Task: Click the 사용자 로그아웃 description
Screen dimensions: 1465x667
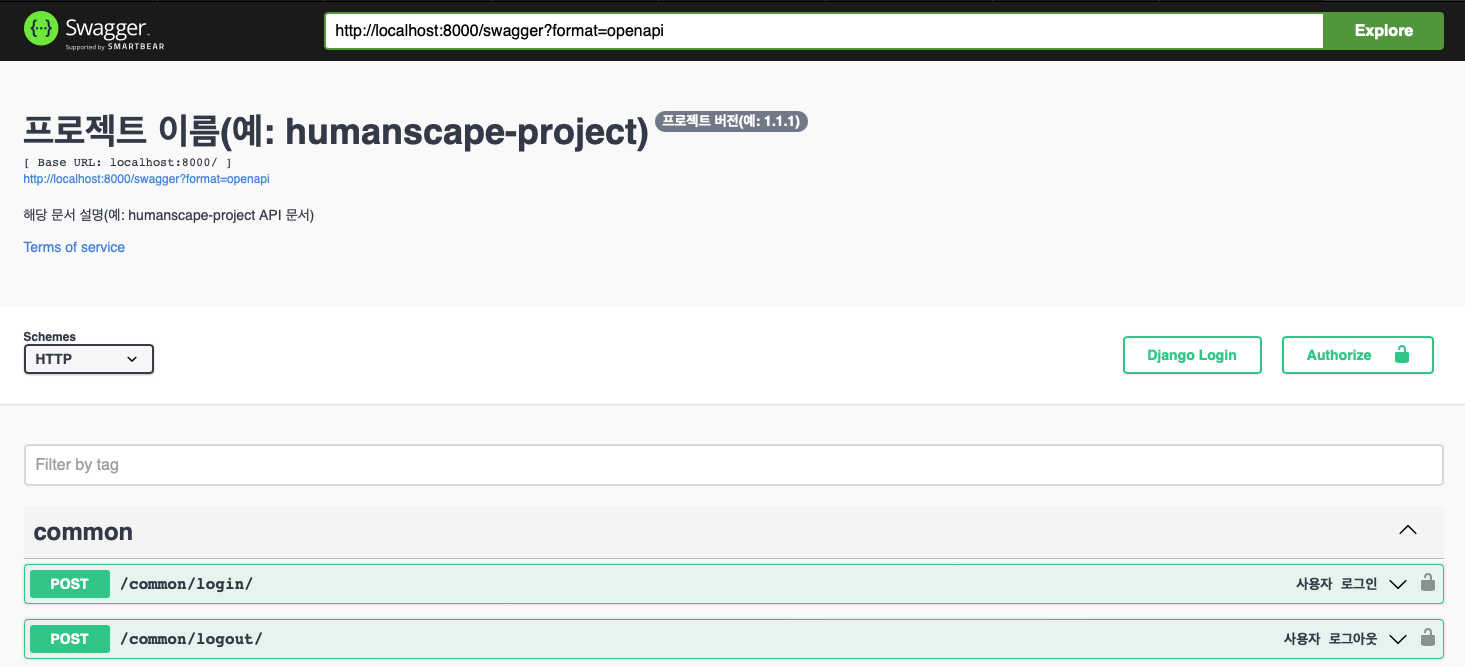Action: coord(1331,639)
